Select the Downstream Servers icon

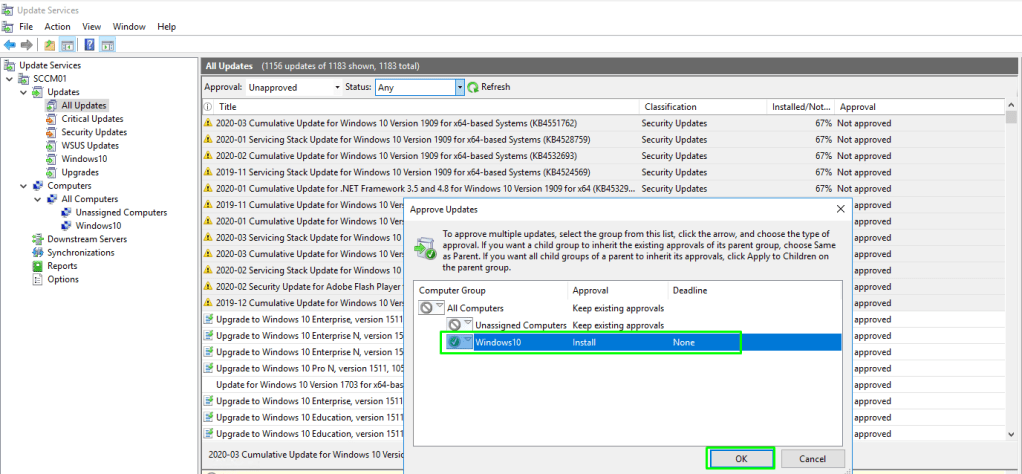coord(38,239)
